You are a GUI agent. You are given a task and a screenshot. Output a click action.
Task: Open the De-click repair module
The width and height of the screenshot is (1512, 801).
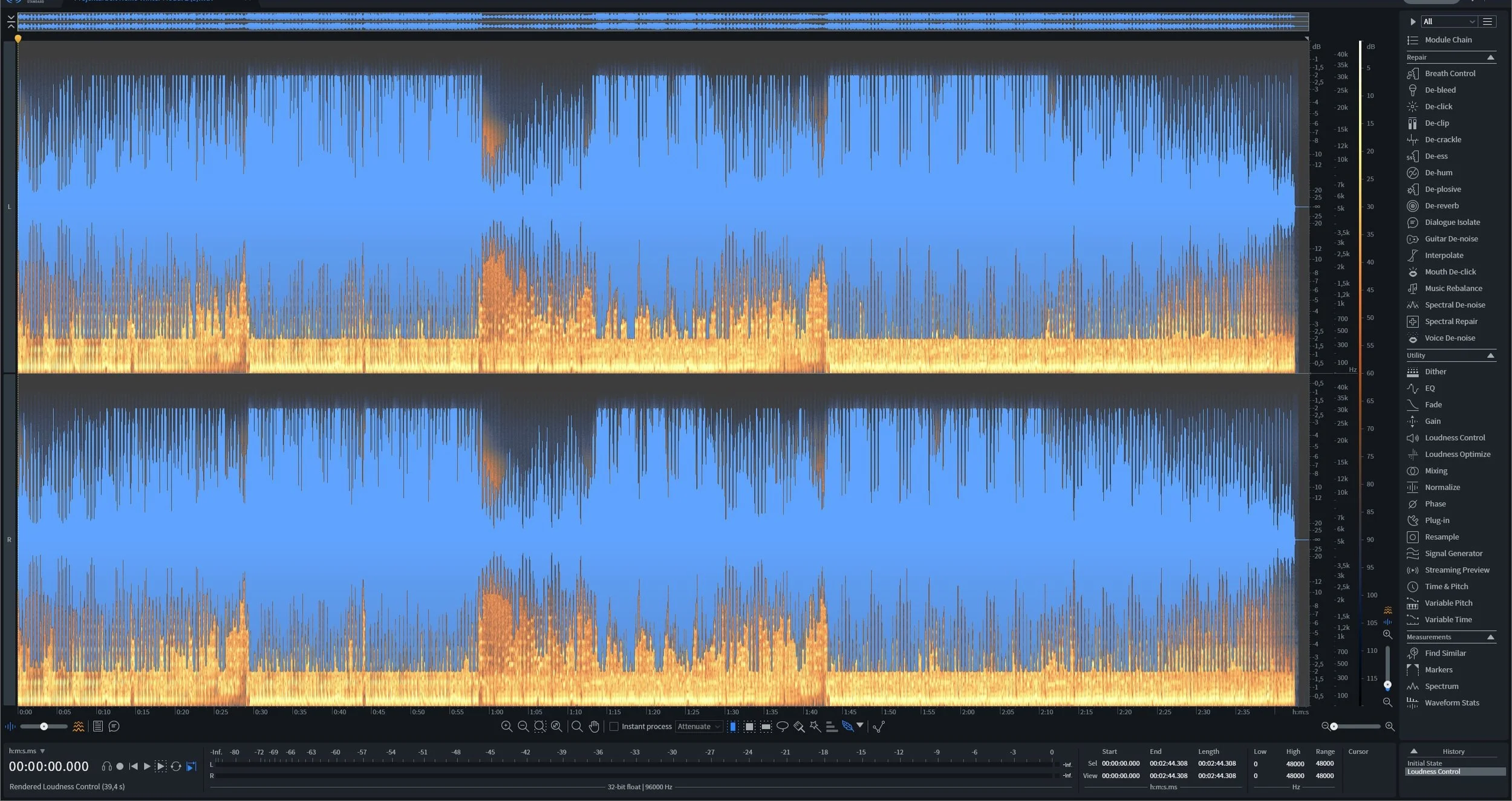[x=1438, y=106]
